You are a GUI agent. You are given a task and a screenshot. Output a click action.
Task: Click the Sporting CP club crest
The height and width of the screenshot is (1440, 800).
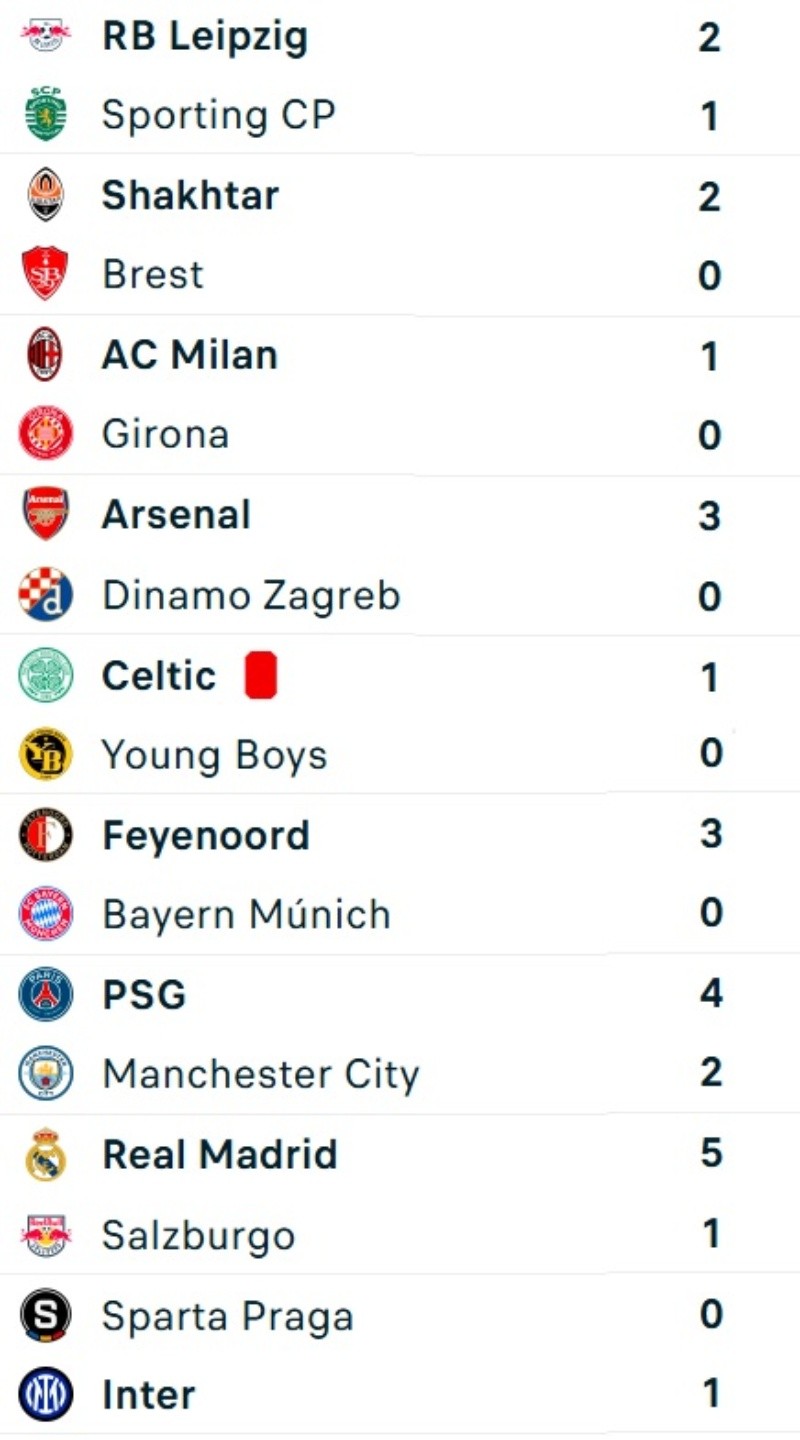(45, 115)
